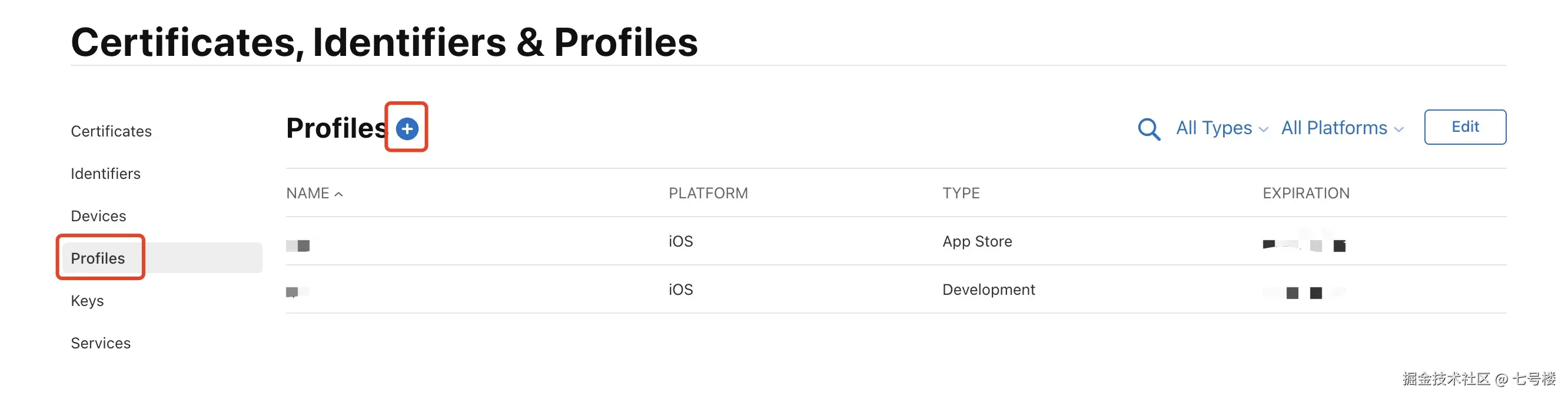Go to Certificates in the sidebar
This screenshot has height=399, width=1568.
tap(111, 131)
